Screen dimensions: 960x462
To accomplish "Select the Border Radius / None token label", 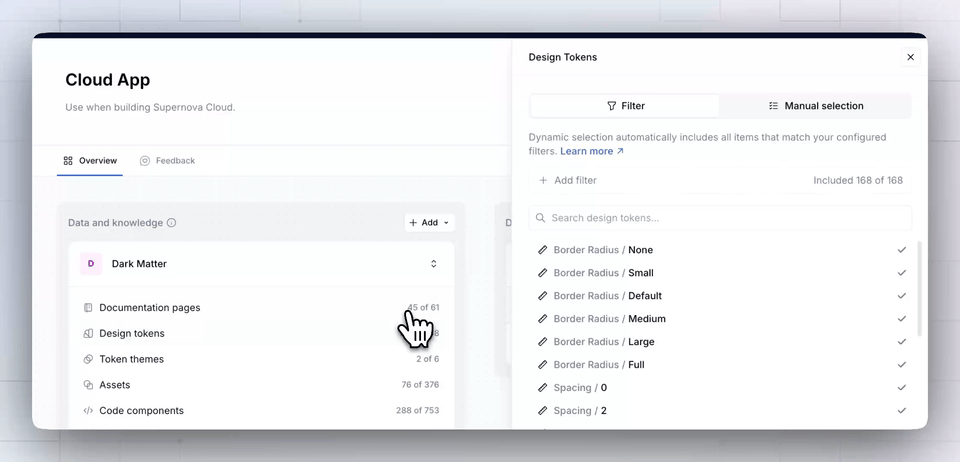I will pos(603,250).
